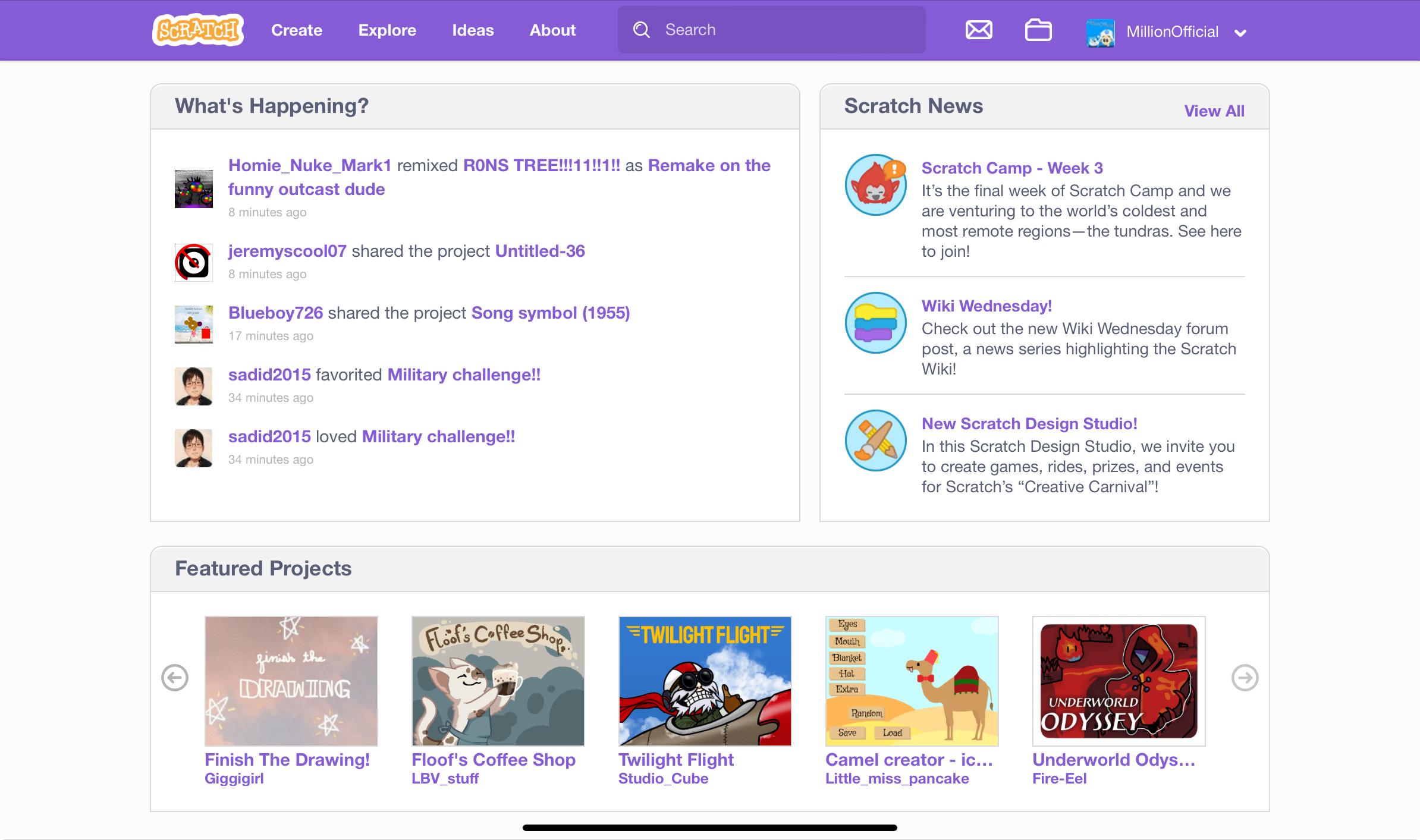Visit Giggigirl author profile
Viewport: 1420px width, 840px height.
click(234, 779)
